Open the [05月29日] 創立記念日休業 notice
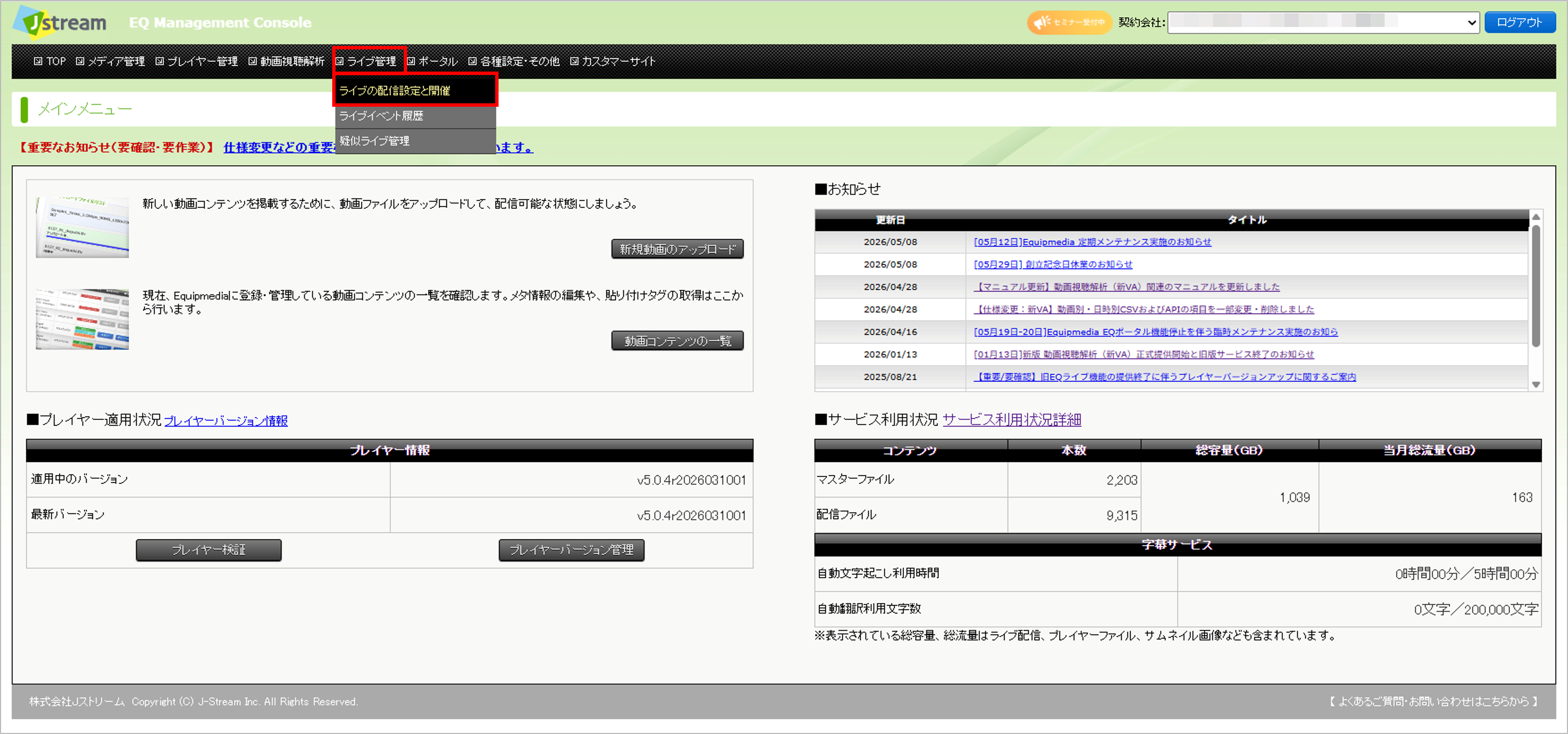The height and width of the screenshot is (734, 1568). (1053, 264)
